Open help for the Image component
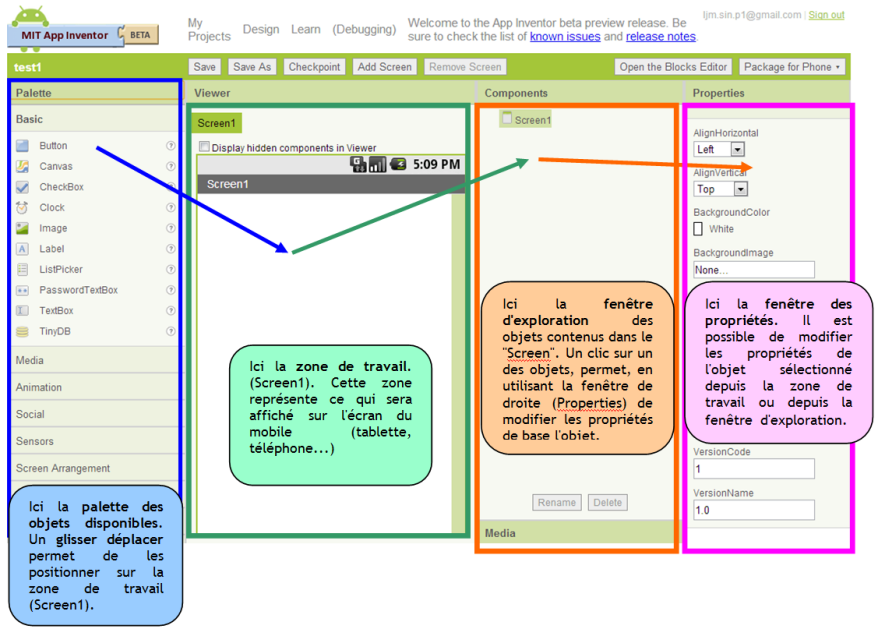 [x=171, y=229]
